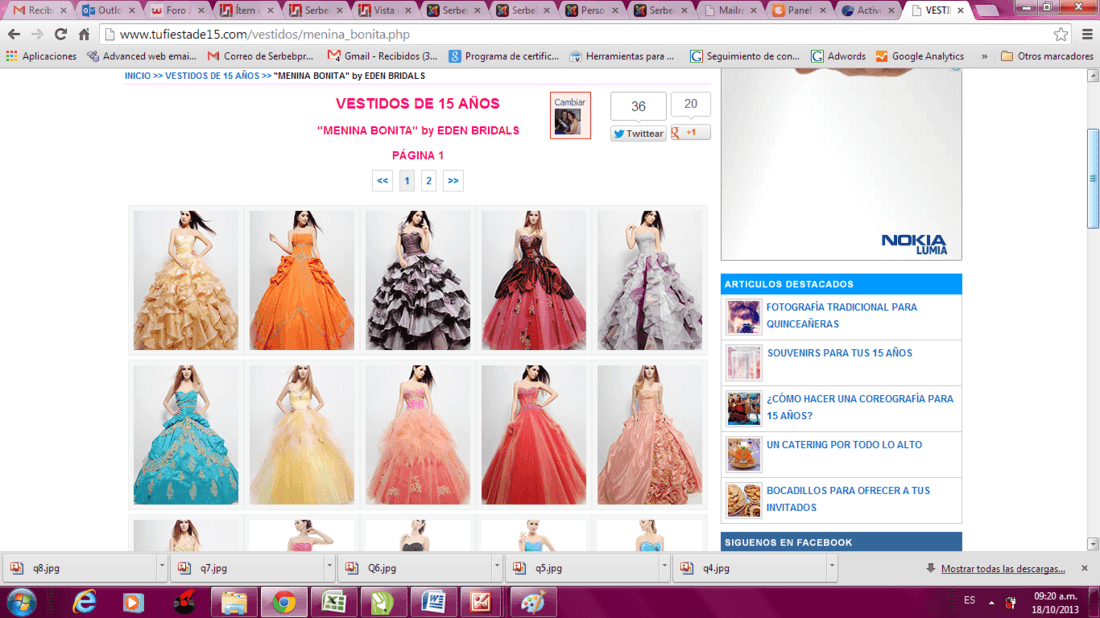The image size is (1100, 618).
Task: Open VESTIDOS DE 15 AÑOS breadcrumb link
Action: click(212, 76)
